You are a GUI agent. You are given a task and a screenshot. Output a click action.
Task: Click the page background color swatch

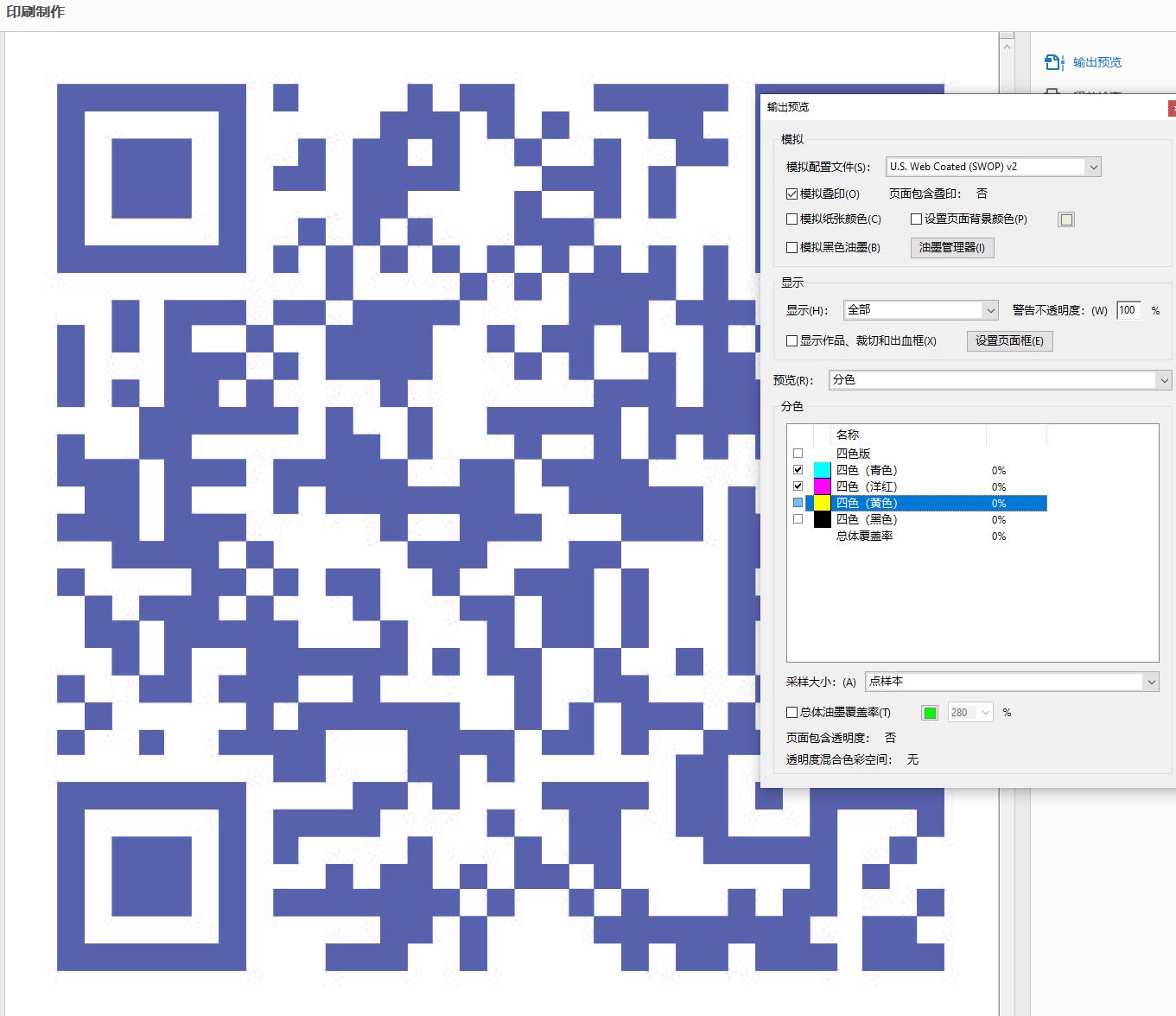click(x=1066, y=219)
